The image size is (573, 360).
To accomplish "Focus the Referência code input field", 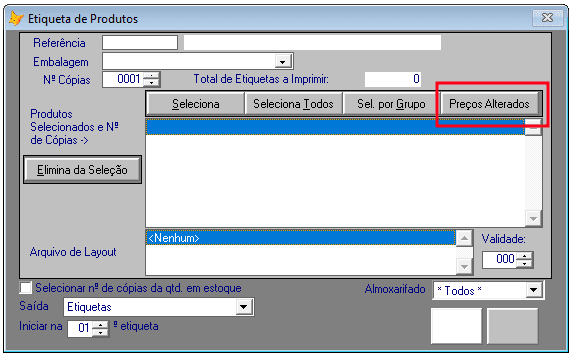I will (140, 43).
